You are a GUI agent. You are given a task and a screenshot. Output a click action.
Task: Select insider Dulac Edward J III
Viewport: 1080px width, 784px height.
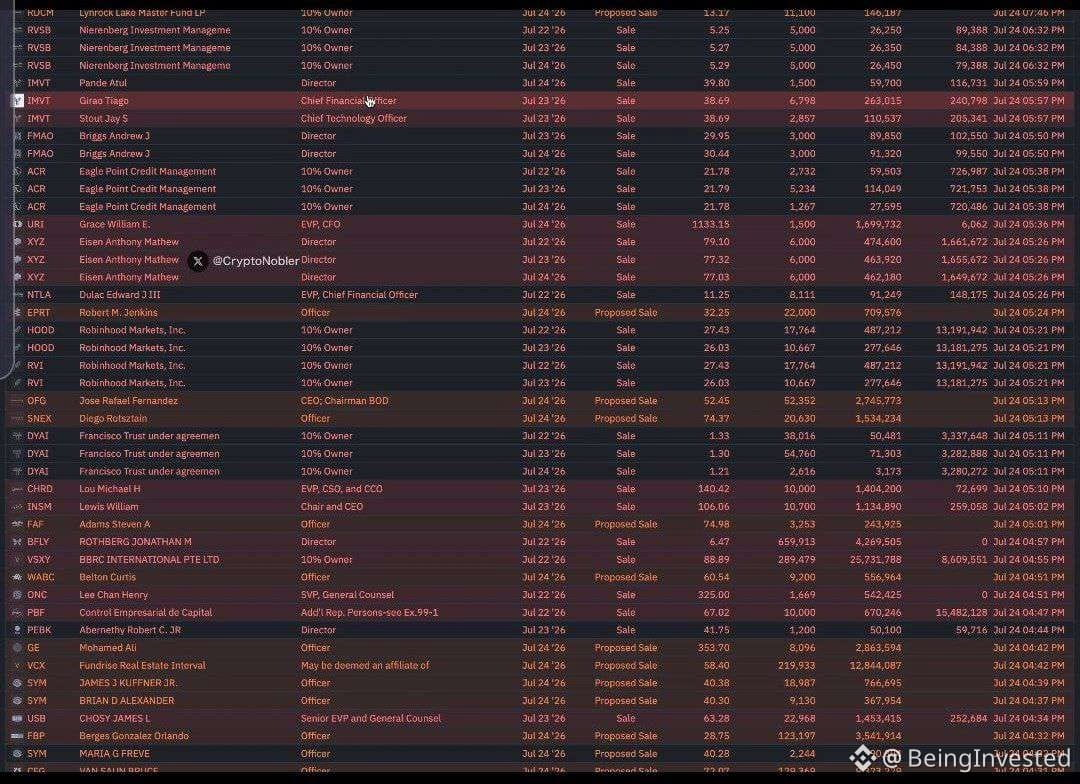120,295
